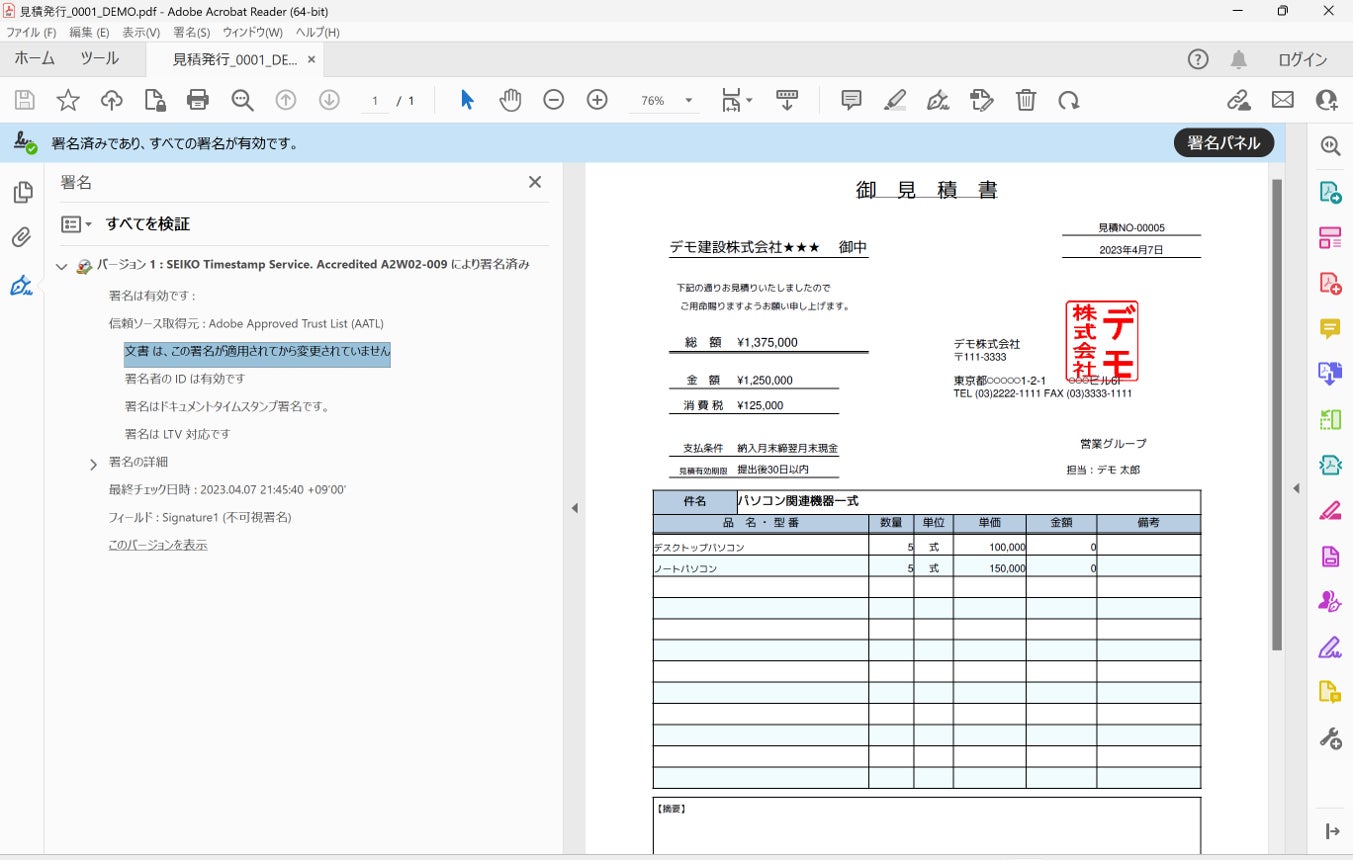Click the Zoom in plus icon
Screen dimensions: 1353x860
click(x=597, y=100)
